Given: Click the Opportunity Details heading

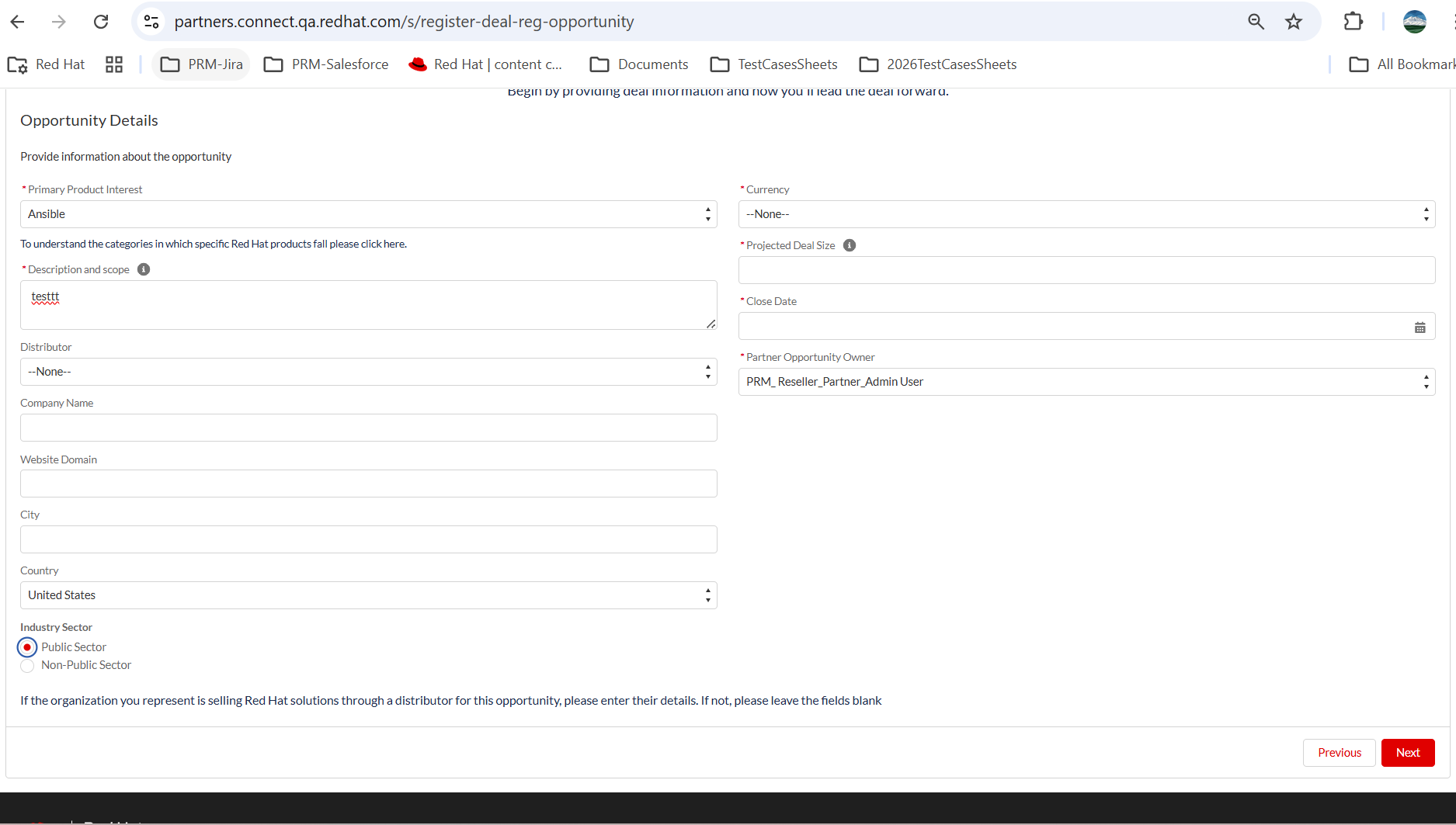Looking at the screenshot, I should pos(89,120).
